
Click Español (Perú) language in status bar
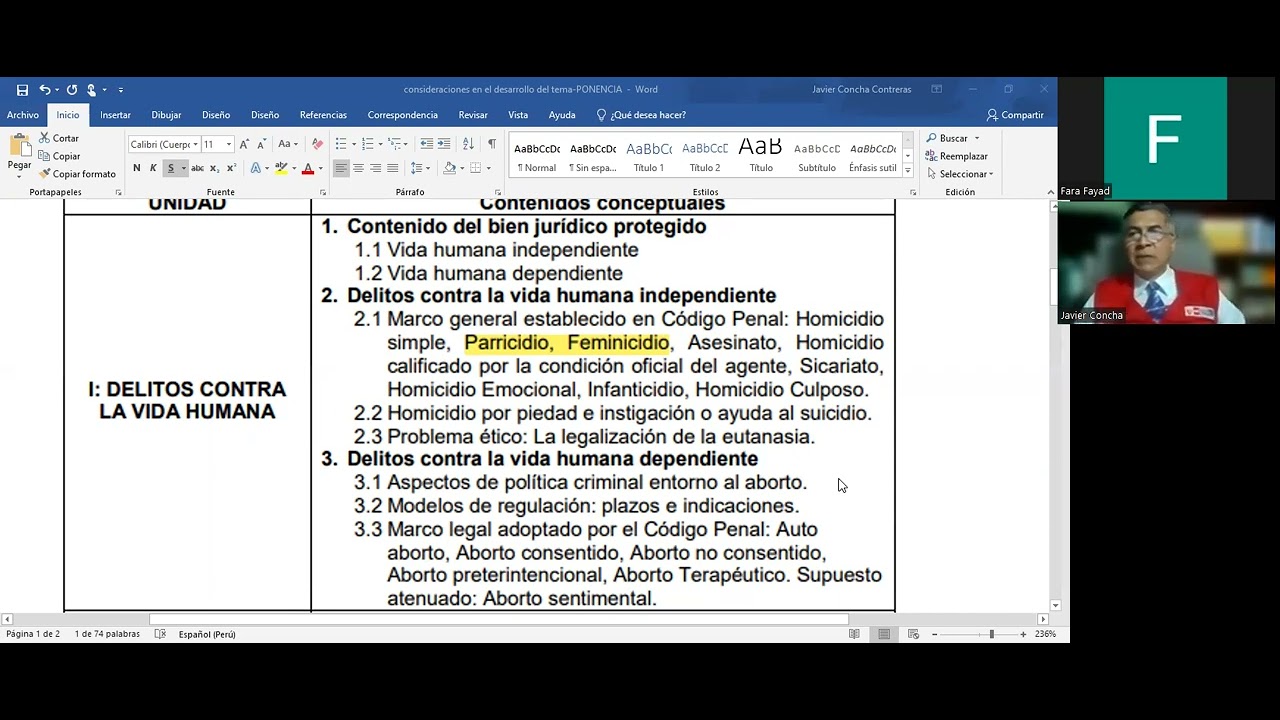pyautogui.click(x=207, y=634)
